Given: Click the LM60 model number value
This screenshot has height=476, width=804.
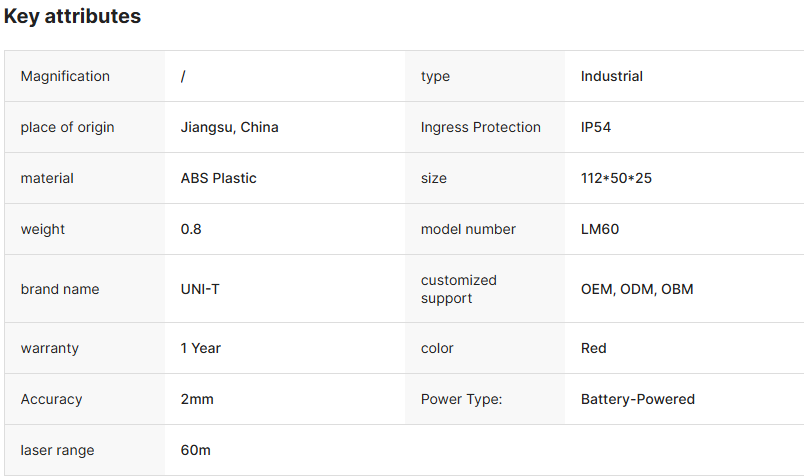Looking at the screenshot, I should tap(600, 229).
